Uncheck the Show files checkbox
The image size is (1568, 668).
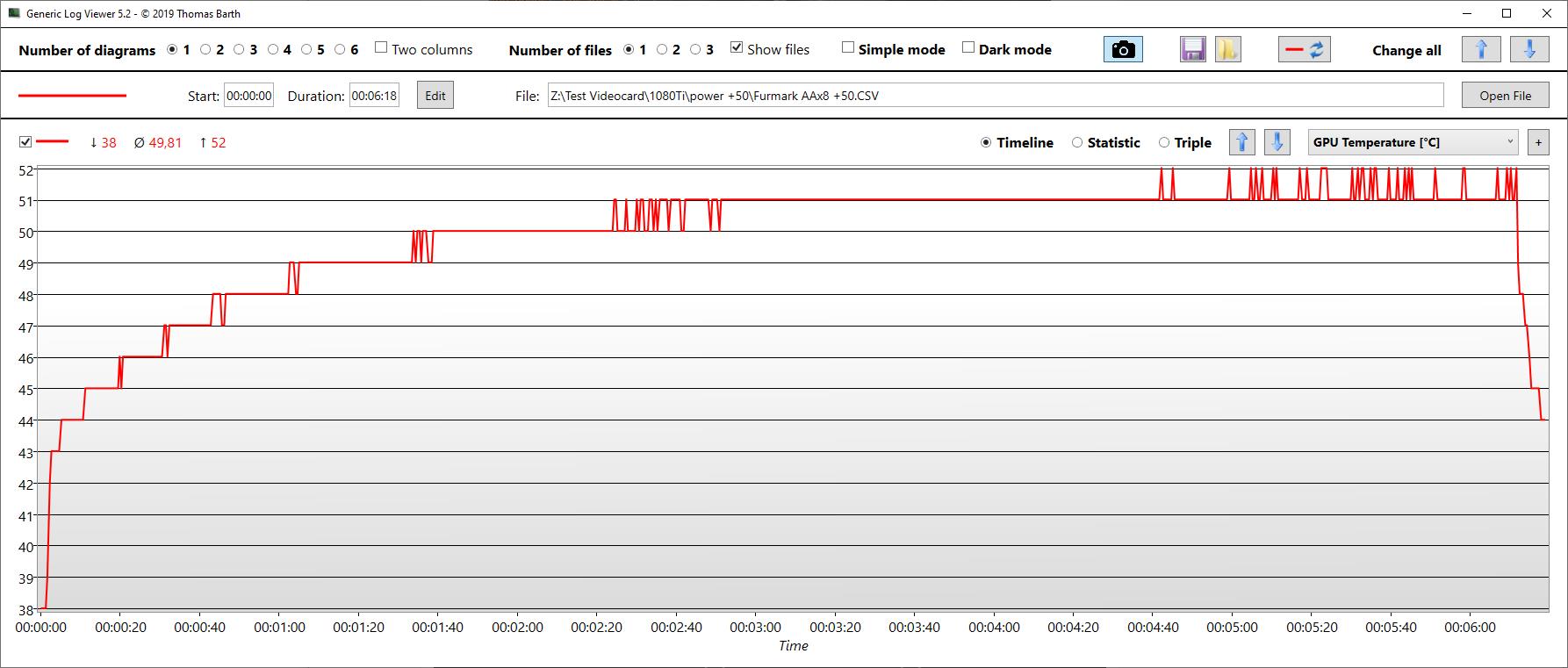[737, 48]
